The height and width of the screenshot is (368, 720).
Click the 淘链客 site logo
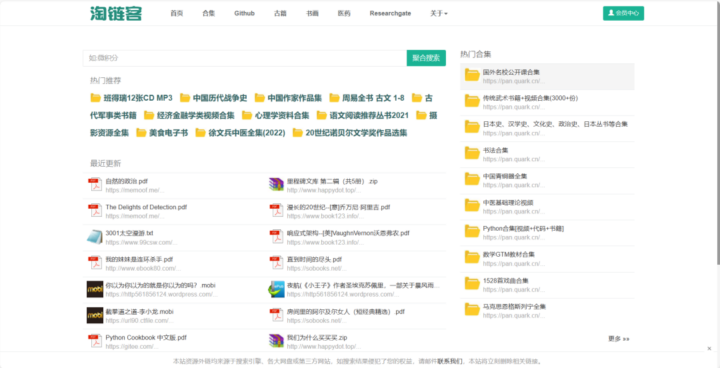(116, 13)
